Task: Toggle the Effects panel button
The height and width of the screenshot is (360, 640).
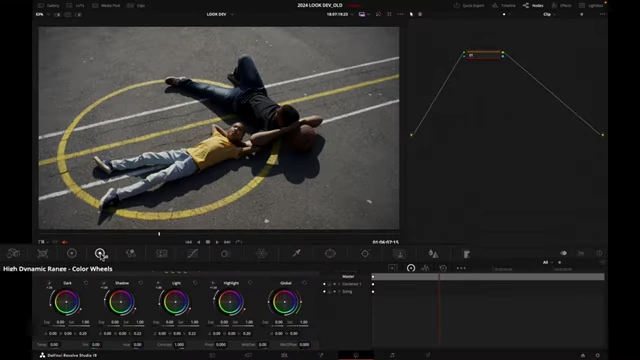Action: pyautogui.click(x=562, y=6)
